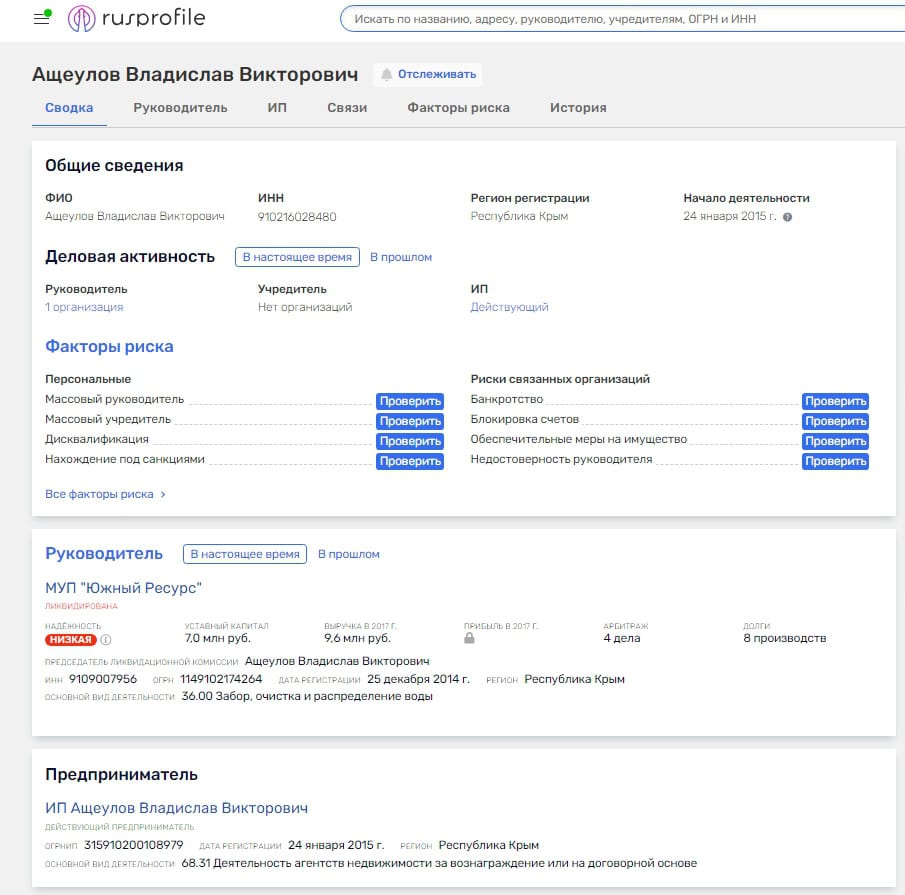The image size is (905, 895).
Task: Check Массовый руководитель risk factor
Action: pos(409,401)
